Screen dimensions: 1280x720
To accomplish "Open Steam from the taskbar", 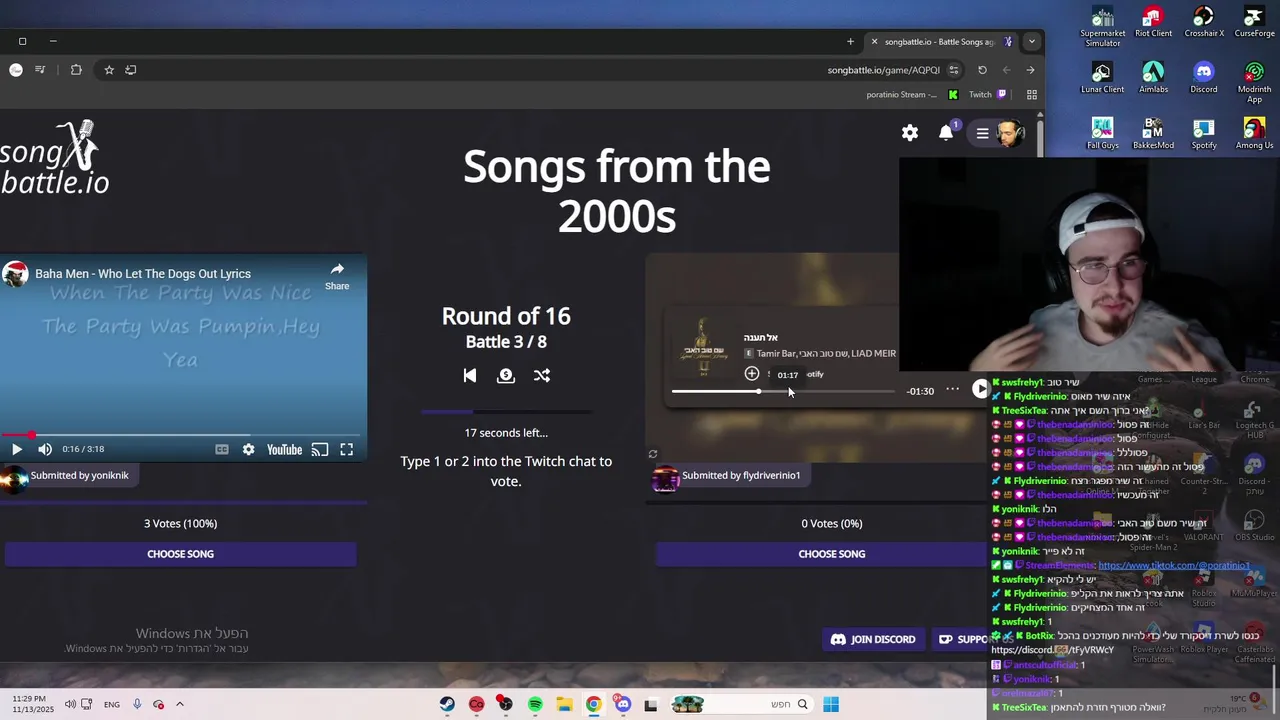I will (447, 705).
